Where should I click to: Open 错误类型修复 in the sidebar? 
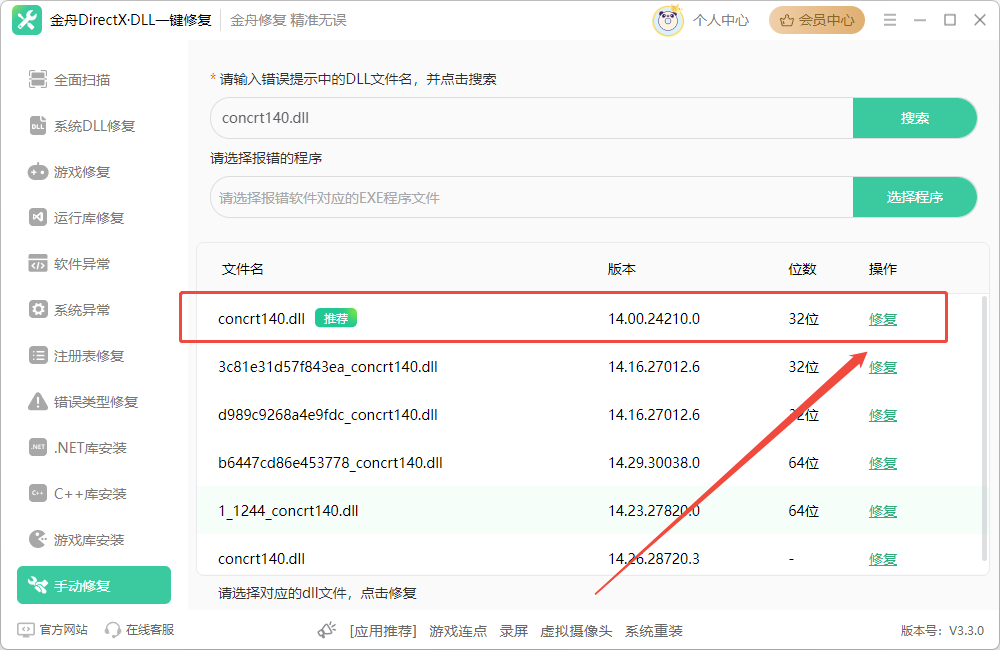94,401
